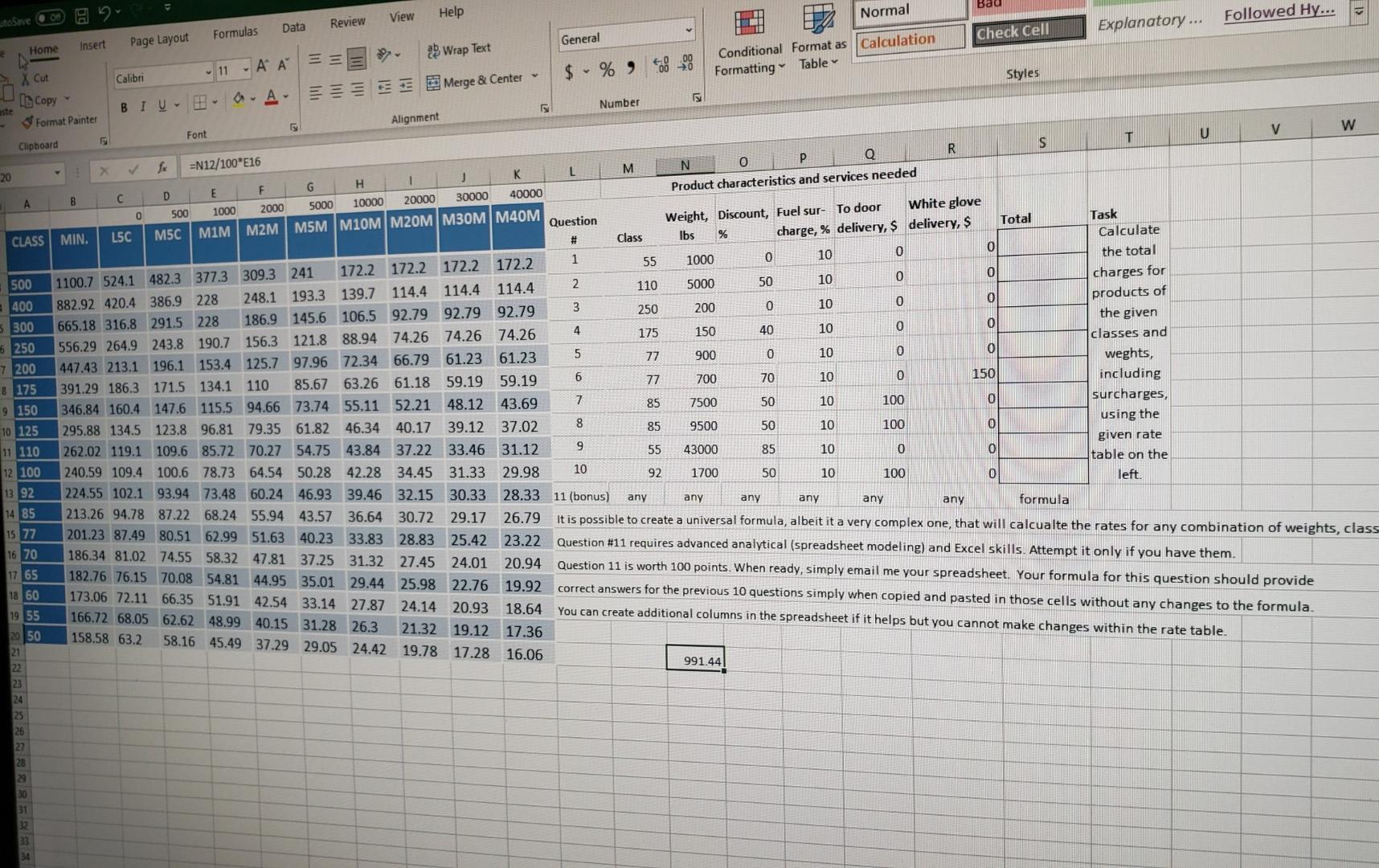Open the Insert Function dialog
The image size is (1379, 868).
pos(162,167)
